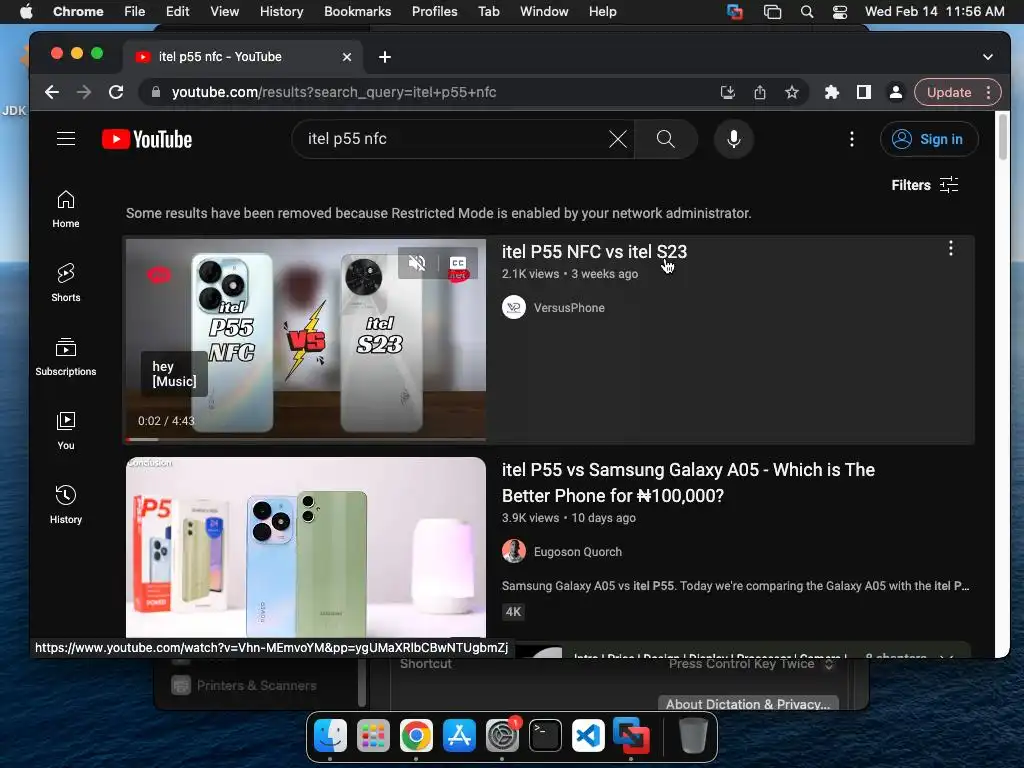This screenshot has height=768, width=1024.
Task: Open History from the sidebar
Action: pyautogui.click(x=66, y=505)
